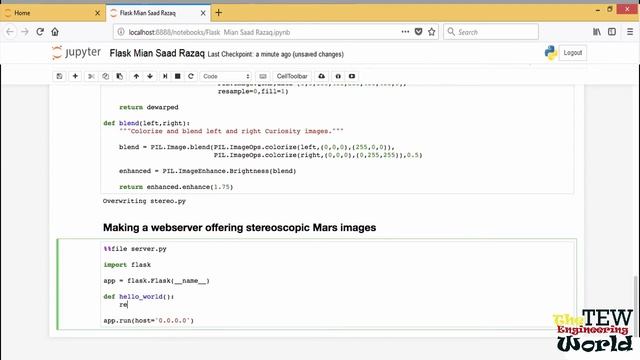This screenshot has height=360, width=640.
Task: Insert a new cell below with the plus icon
Action: [x=75, y=76]
